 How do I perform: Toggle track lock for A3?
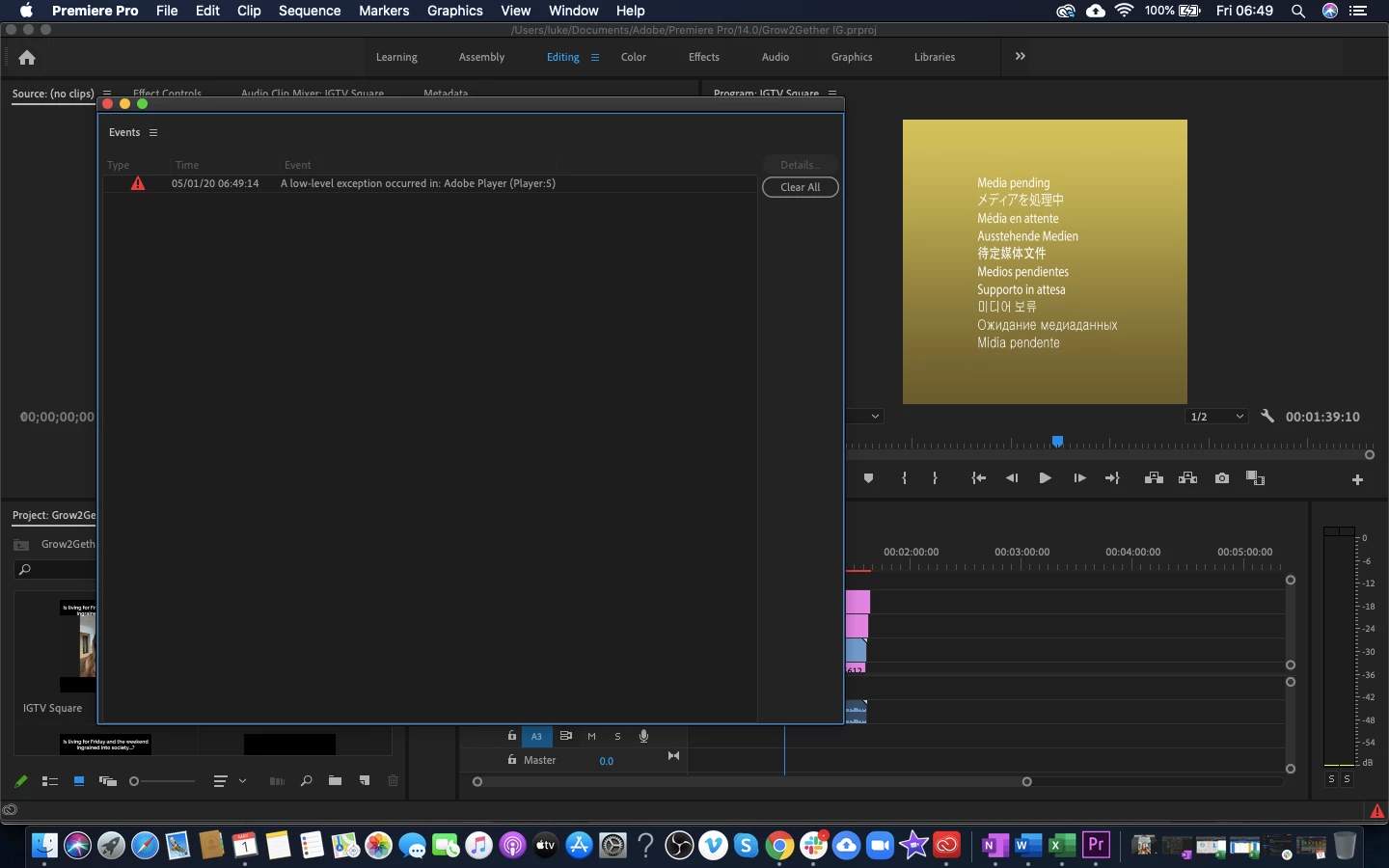point(512,736)
